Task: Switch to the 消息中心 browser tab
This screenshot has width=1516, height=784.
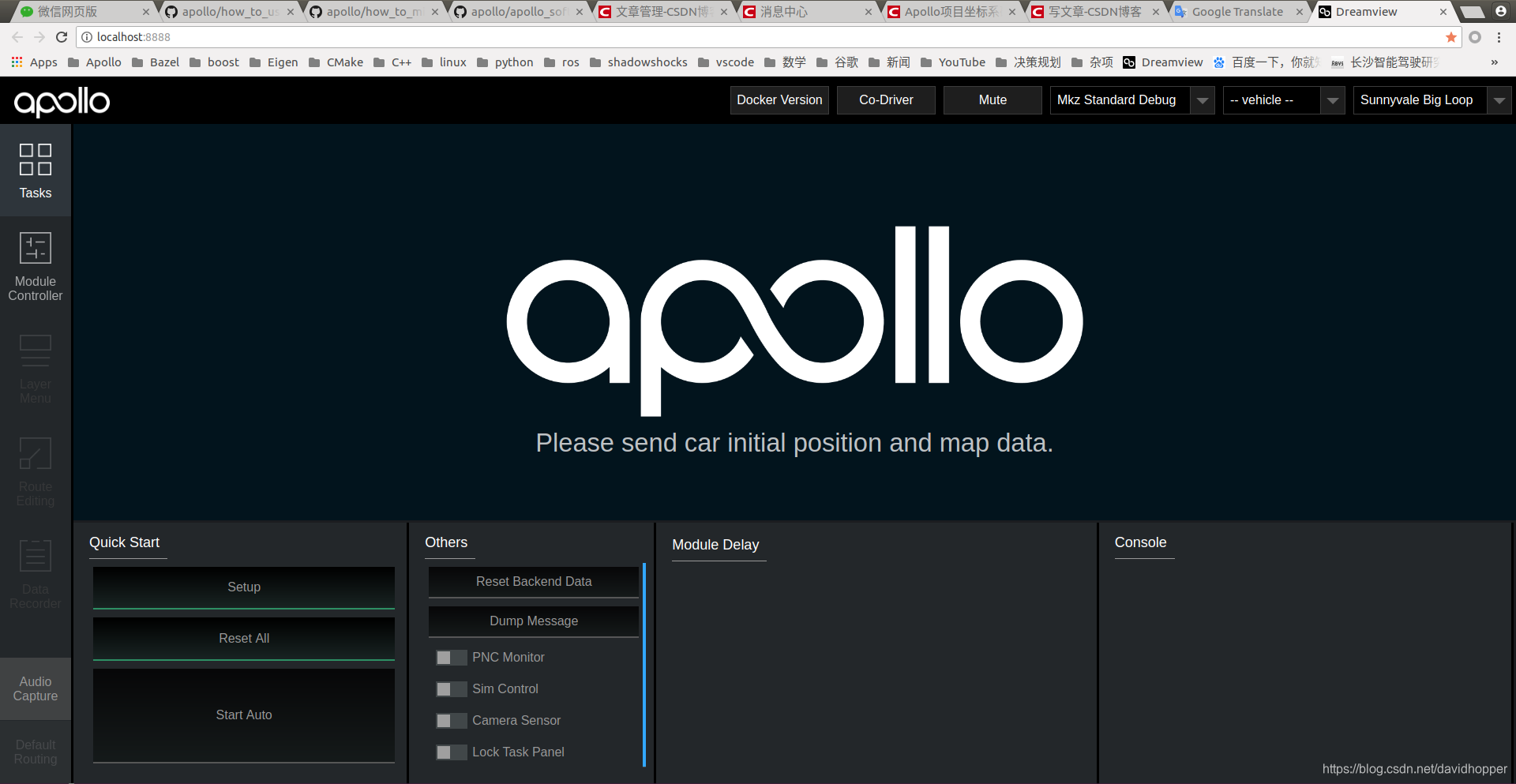Action: point(807,12)
